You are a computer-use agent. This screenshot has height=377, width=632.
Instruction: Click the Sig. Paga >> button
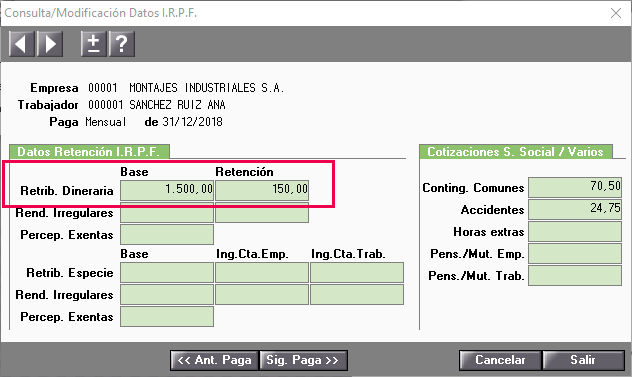click(x=303, y=360)
